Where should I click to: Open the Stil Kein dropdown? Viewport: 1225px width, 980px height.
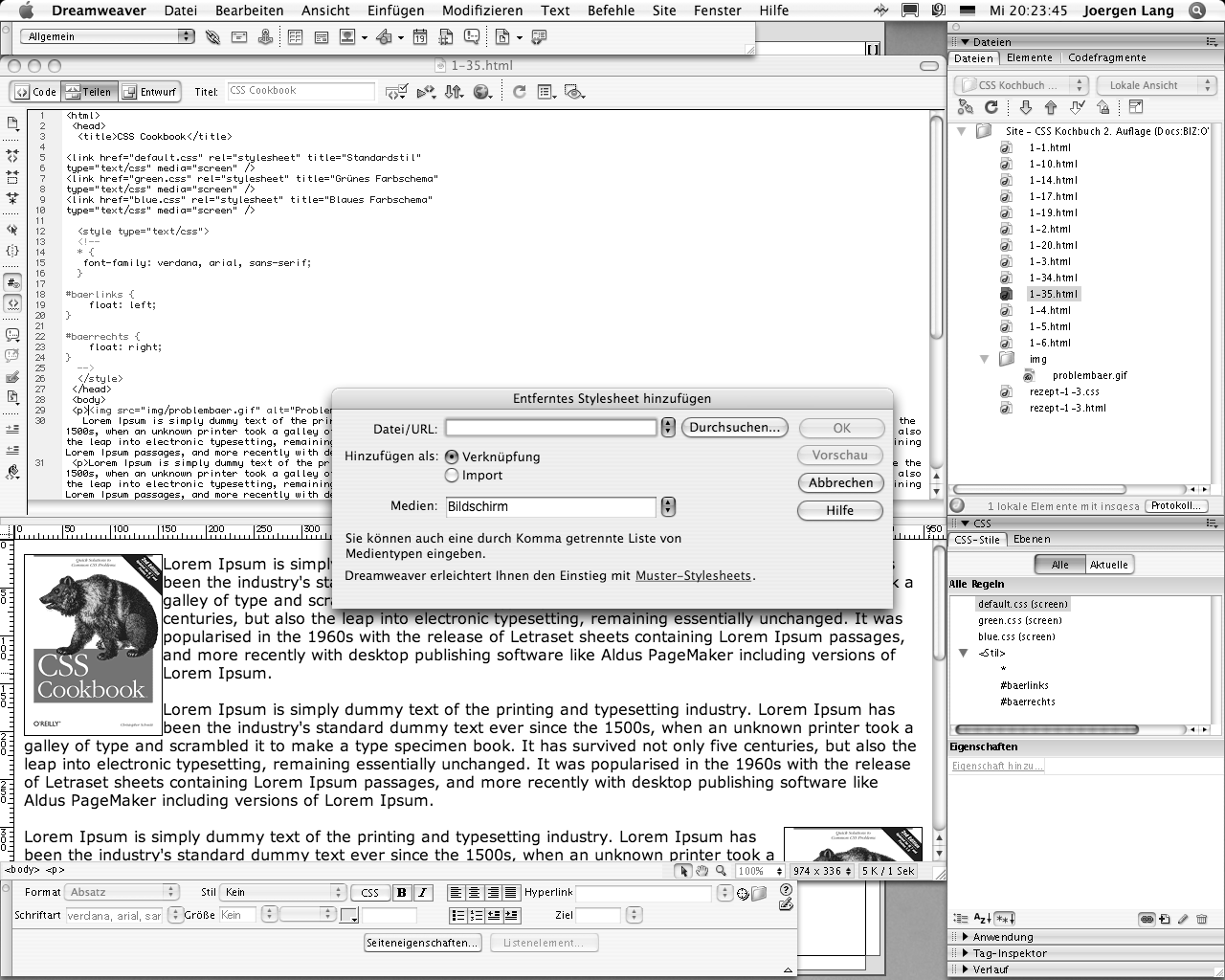pyautogui.click(x=282, y=892)
